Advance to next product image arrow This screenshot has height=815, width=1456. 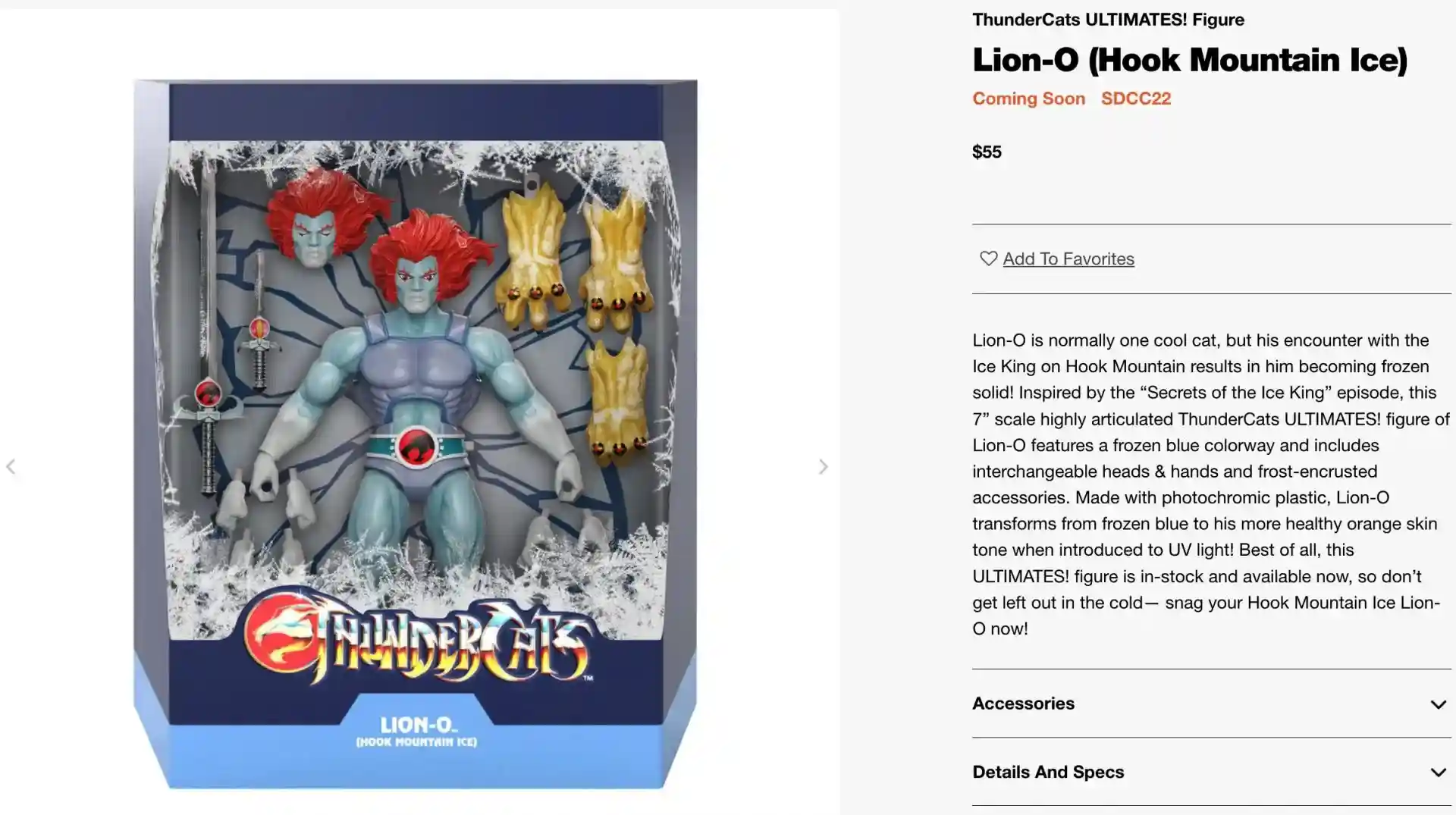point(824,467)
